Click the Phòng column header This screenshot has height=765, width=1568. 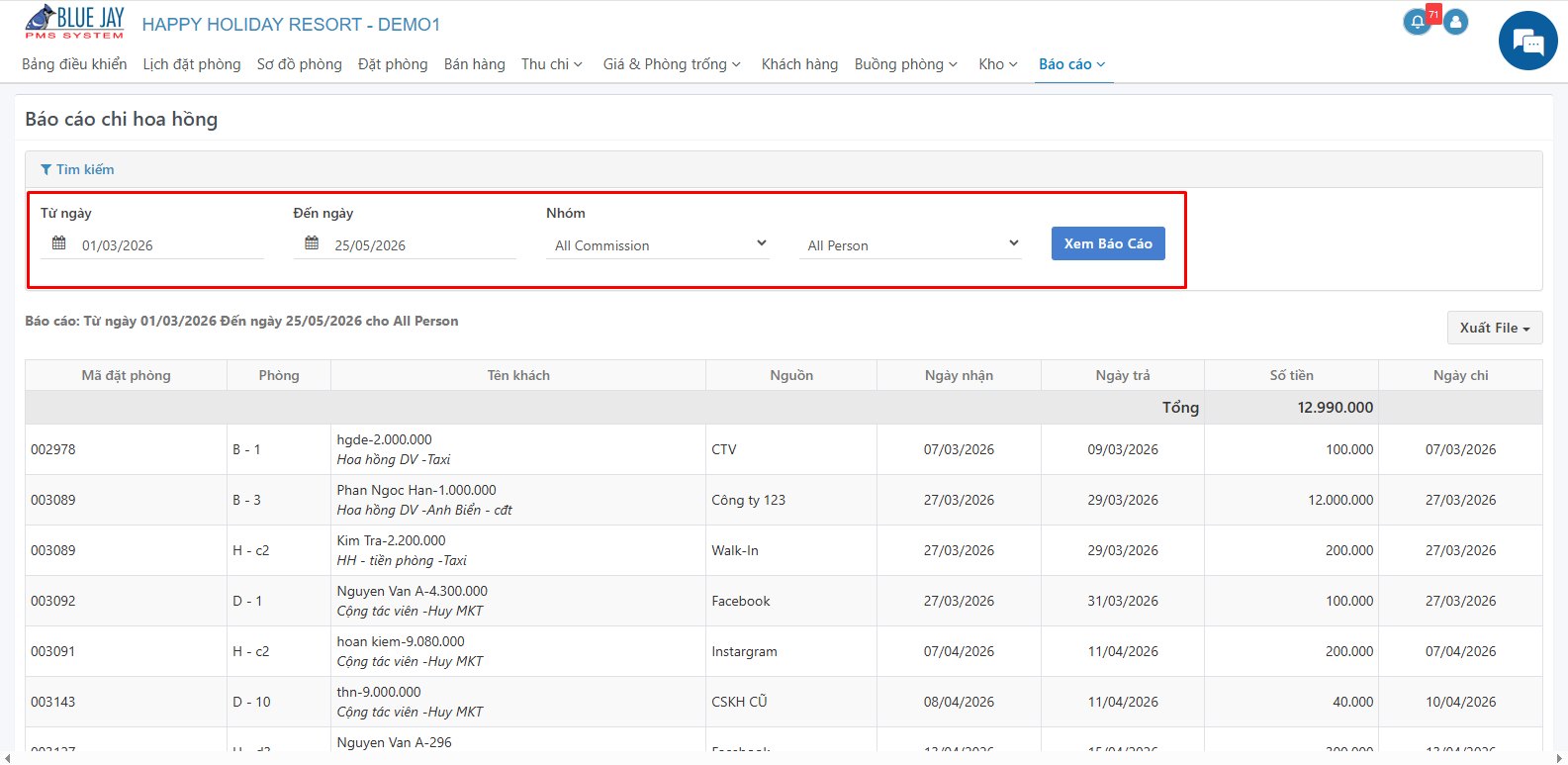[x=279, y=375]
